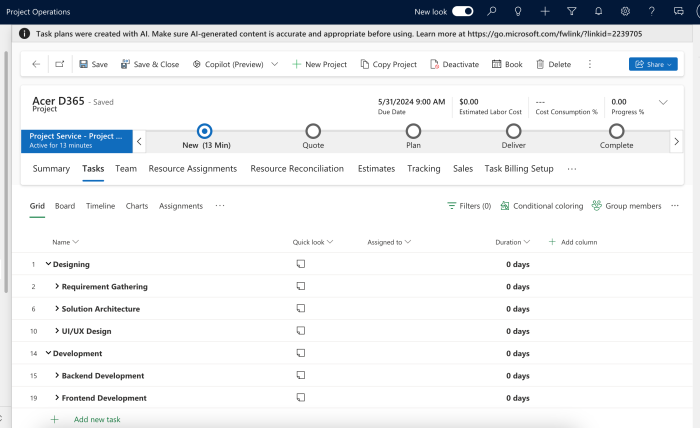The height and width of the screenshot is (428, 700).
Task: Expand Requirement Gathering subtasks
Action: 57,286
